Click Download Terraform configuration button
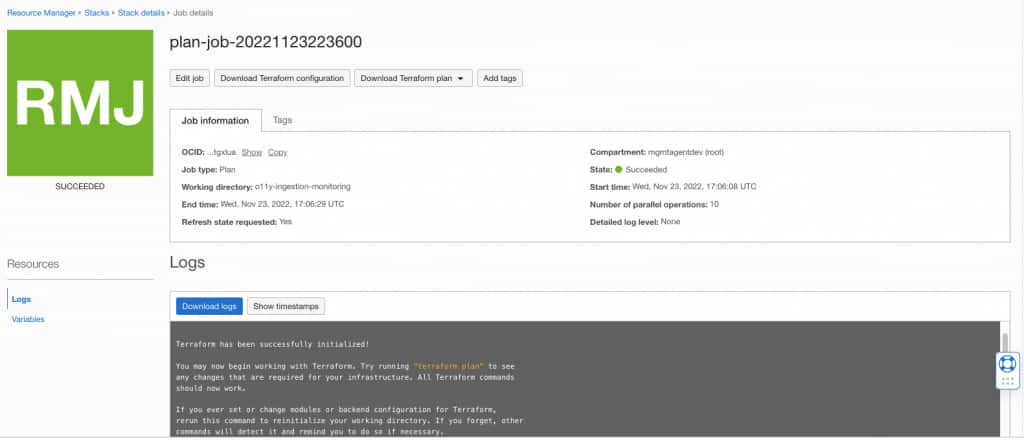 coord(282,78)
